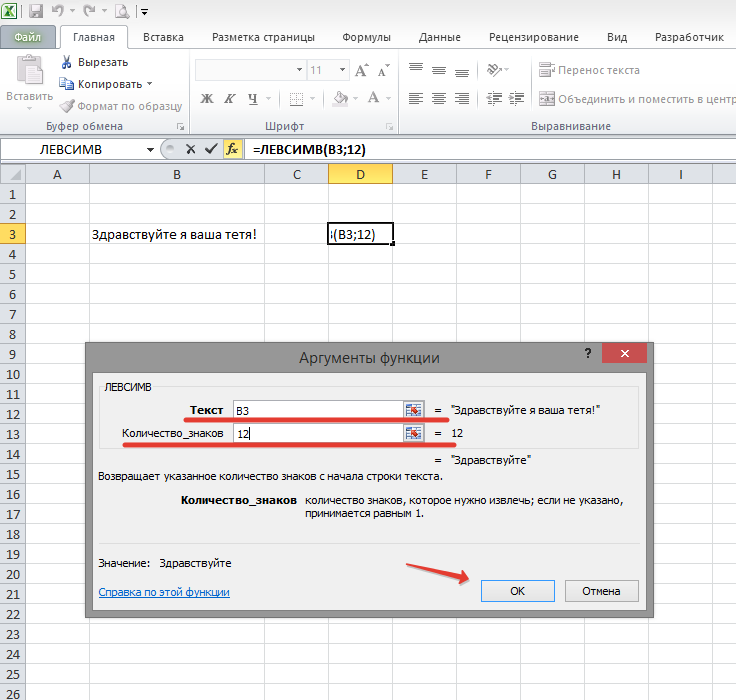Expand underline style dropdown arrow
Viewport: 736px width, 700px height.
point(269,99)
